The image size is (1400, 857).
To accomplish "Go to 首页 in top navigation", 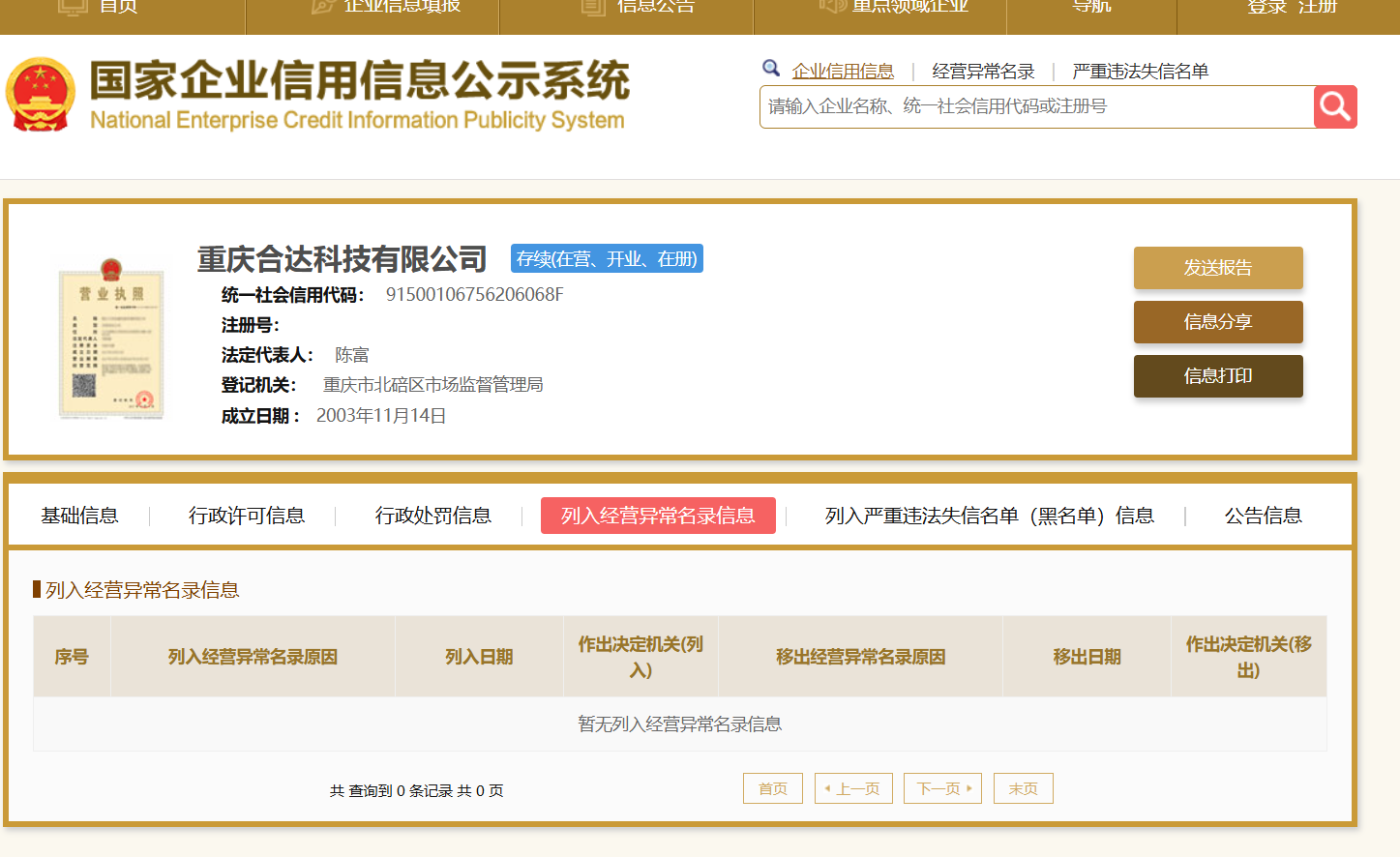I will (118, 8).
